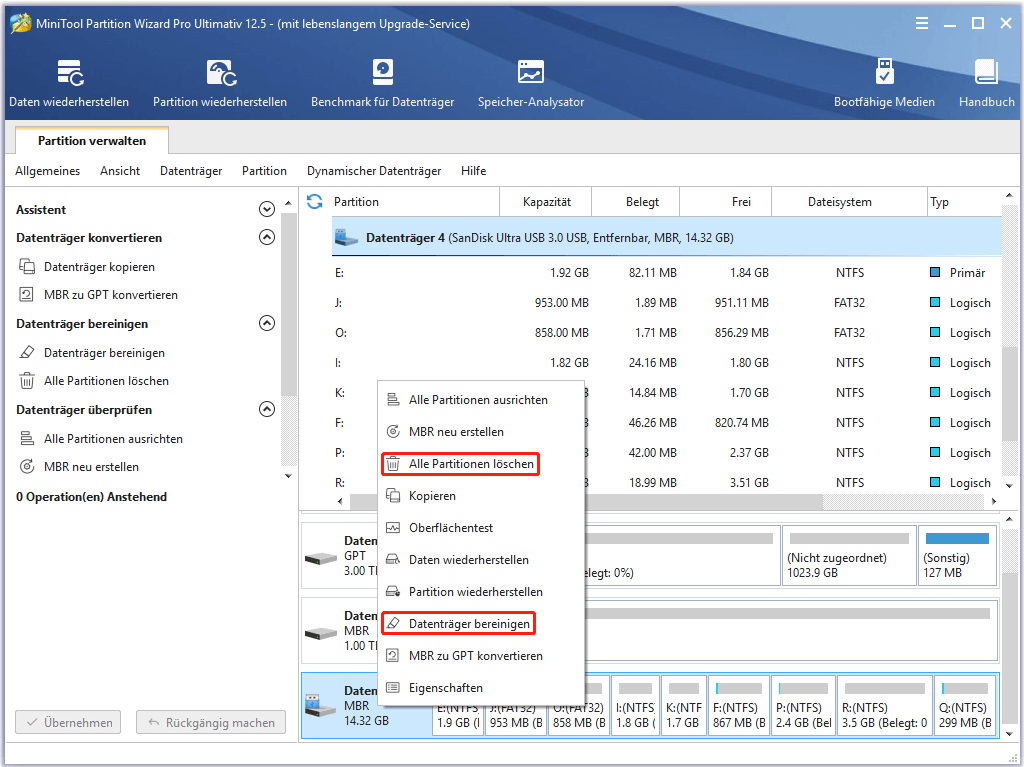Click the blue Primär color square for E:
1024x767 pixels.
coord(935,272)
